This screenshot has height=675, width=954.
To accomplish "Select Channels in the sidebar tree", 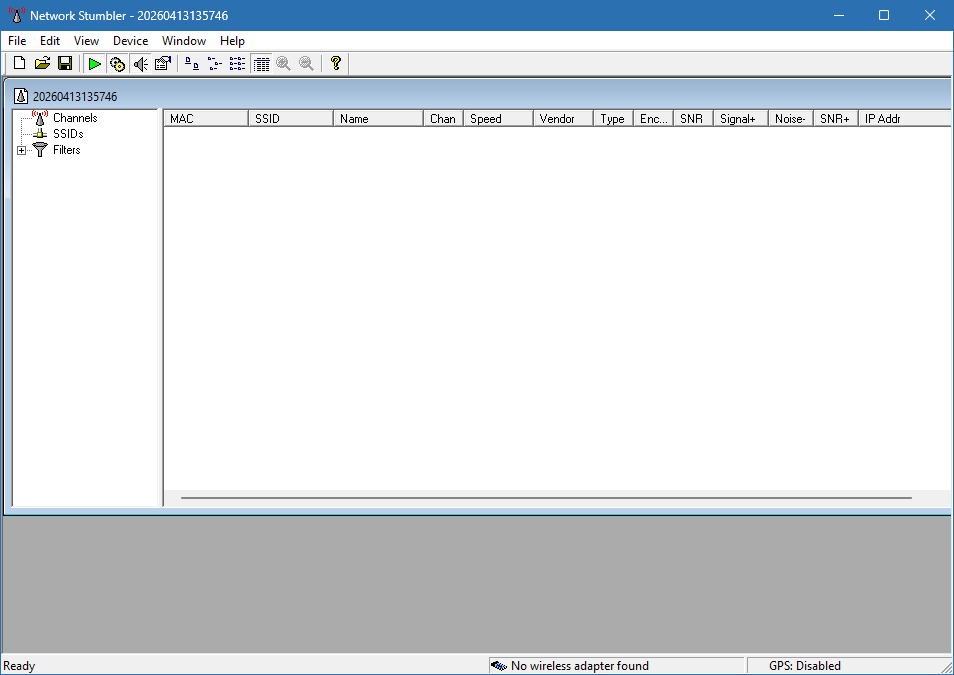I will pos(75,117).
